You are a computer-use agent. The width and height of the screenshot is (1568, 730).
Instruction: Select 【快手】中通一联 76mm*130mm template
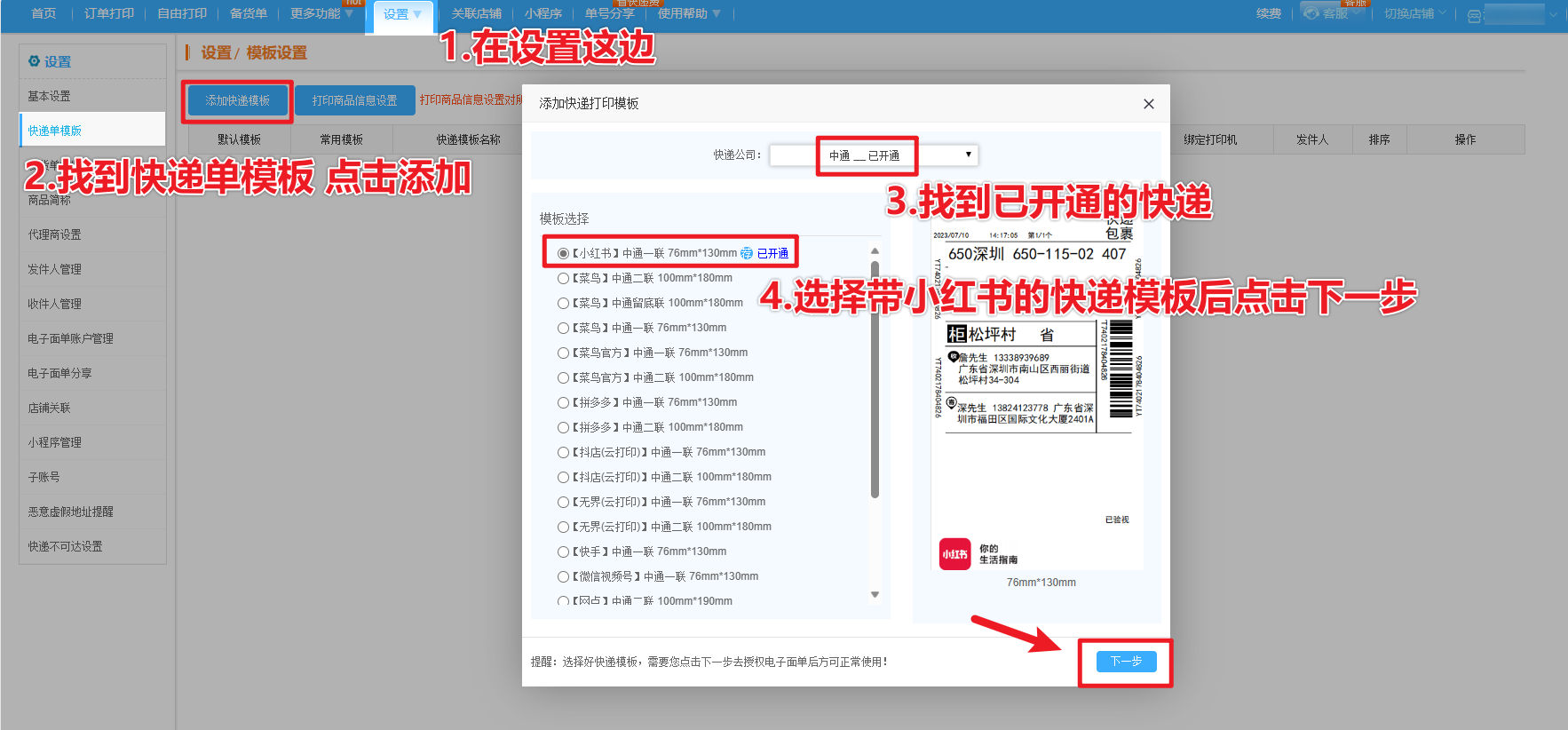pyautogui.click(x=563, y=551)
